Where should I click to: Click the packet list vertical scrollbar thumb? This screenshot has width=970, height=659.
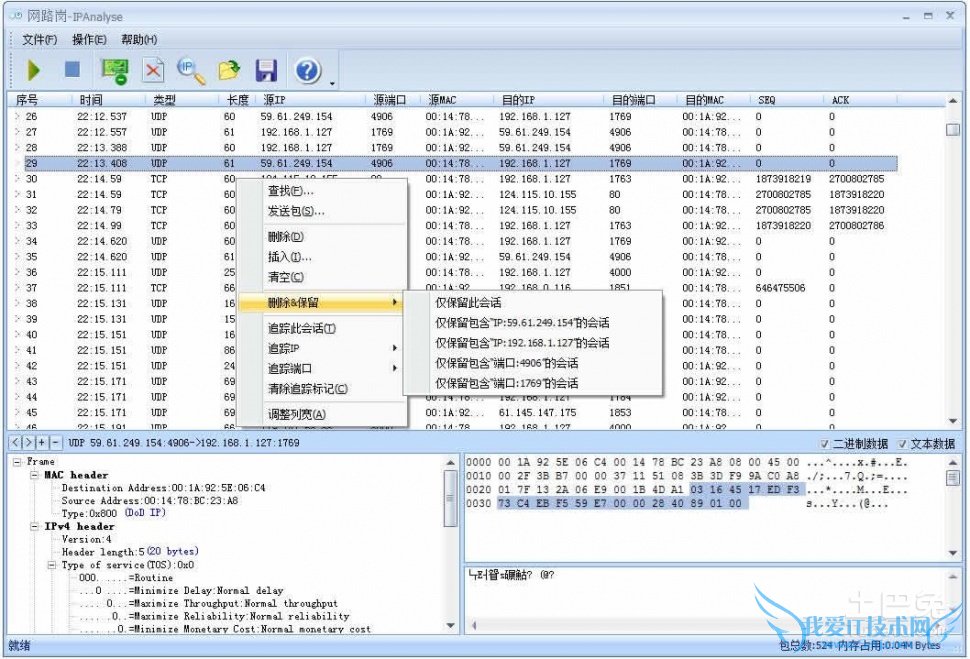952,130
